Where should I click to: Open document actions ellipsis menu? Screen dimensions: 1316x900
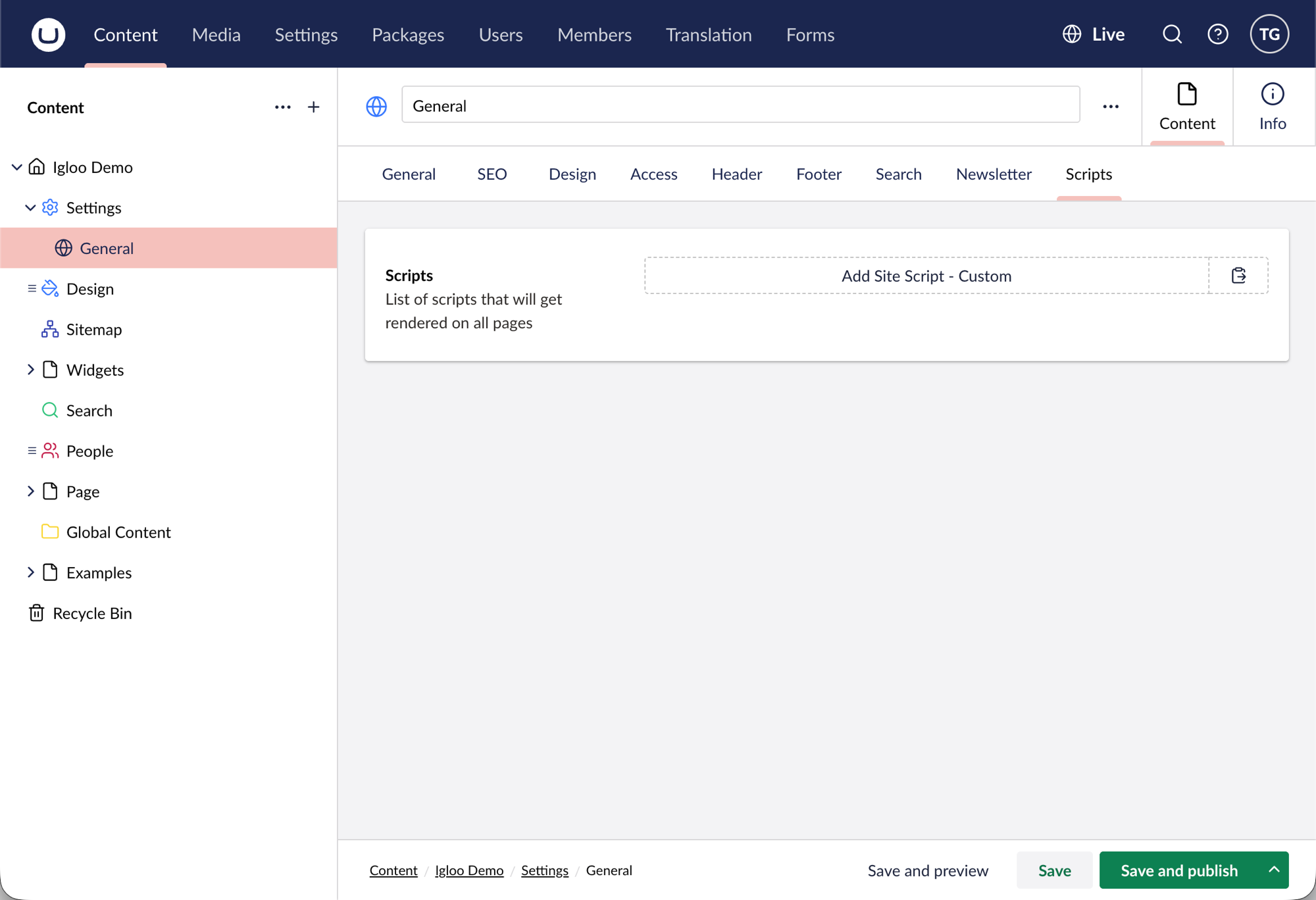(1111, 107)
